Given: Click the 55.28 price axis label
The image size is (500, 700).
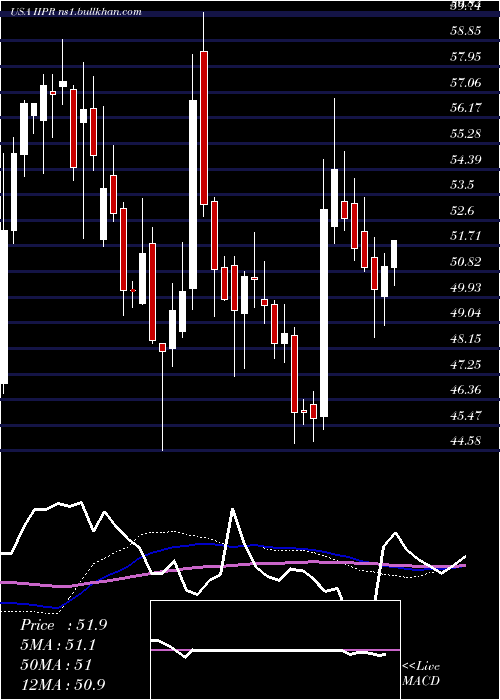Looking at the screenshot, I should click(467, 133).
